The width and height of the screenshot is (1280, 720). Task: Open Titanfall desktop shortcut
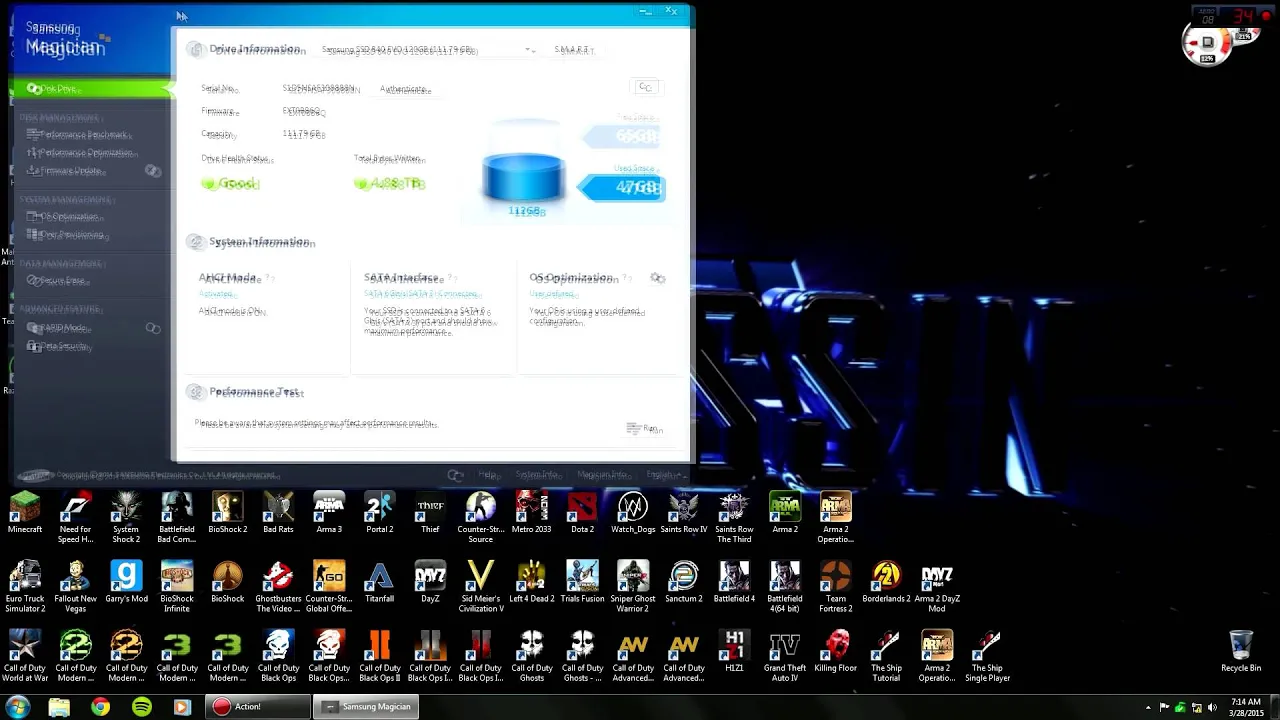(x=379, y=582)
